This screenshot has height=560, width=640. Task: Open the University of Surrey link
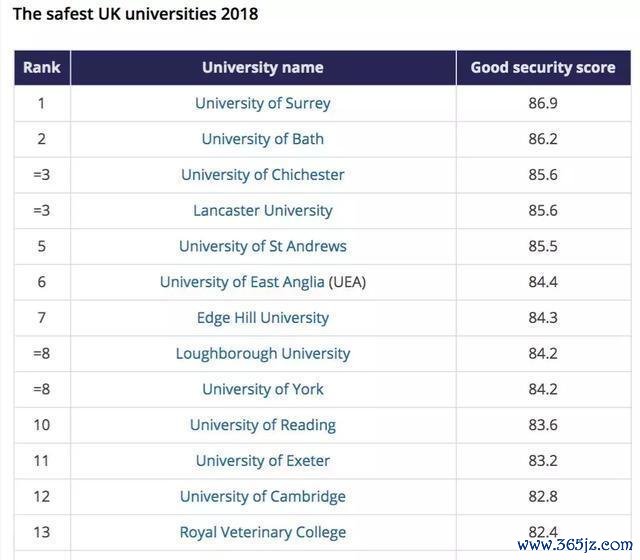(x=262, y=103)
